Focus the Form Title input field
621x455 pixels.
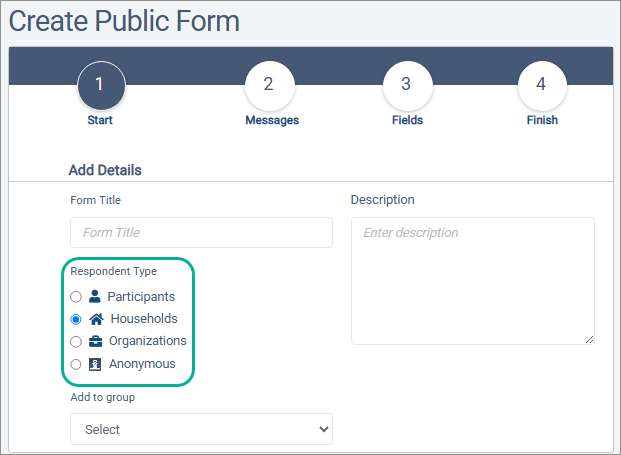pyautogui.click(x=201, y=232)
